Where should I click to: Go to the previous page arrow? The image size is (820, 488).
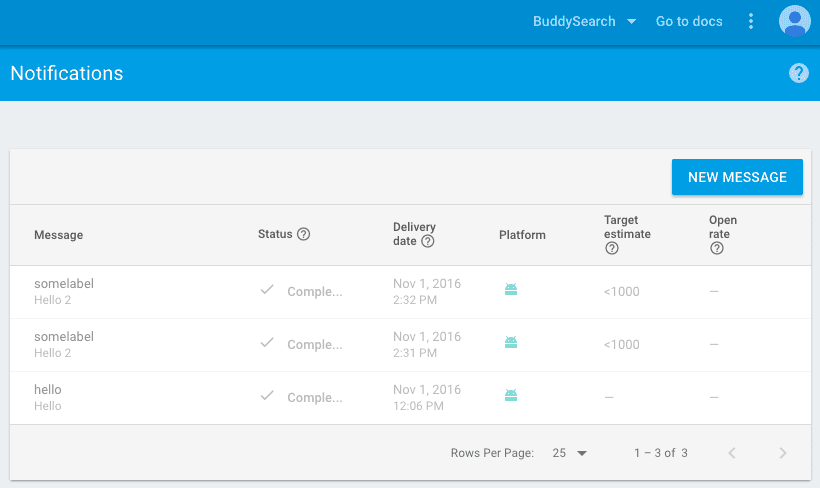point(732,453)
